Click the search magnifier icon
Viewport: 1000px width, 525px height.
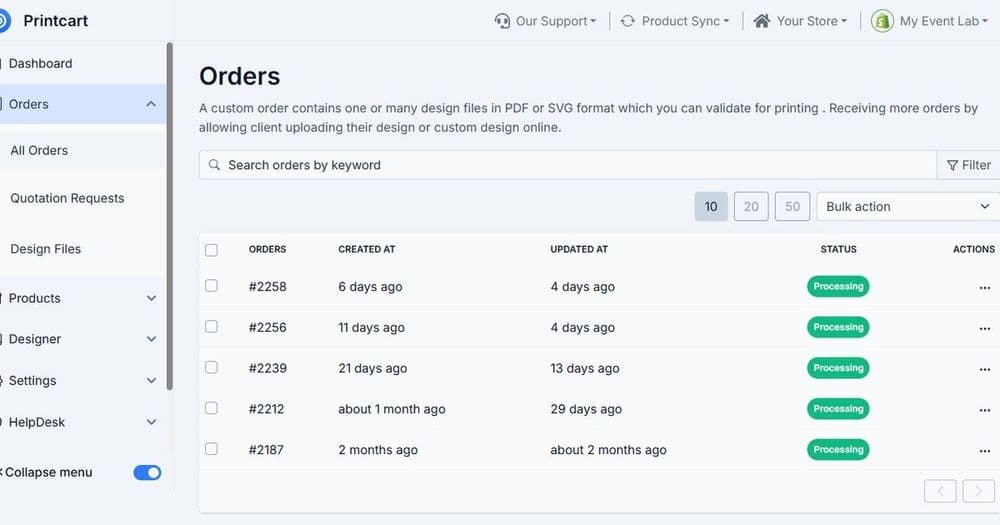(x=214, y=165)
